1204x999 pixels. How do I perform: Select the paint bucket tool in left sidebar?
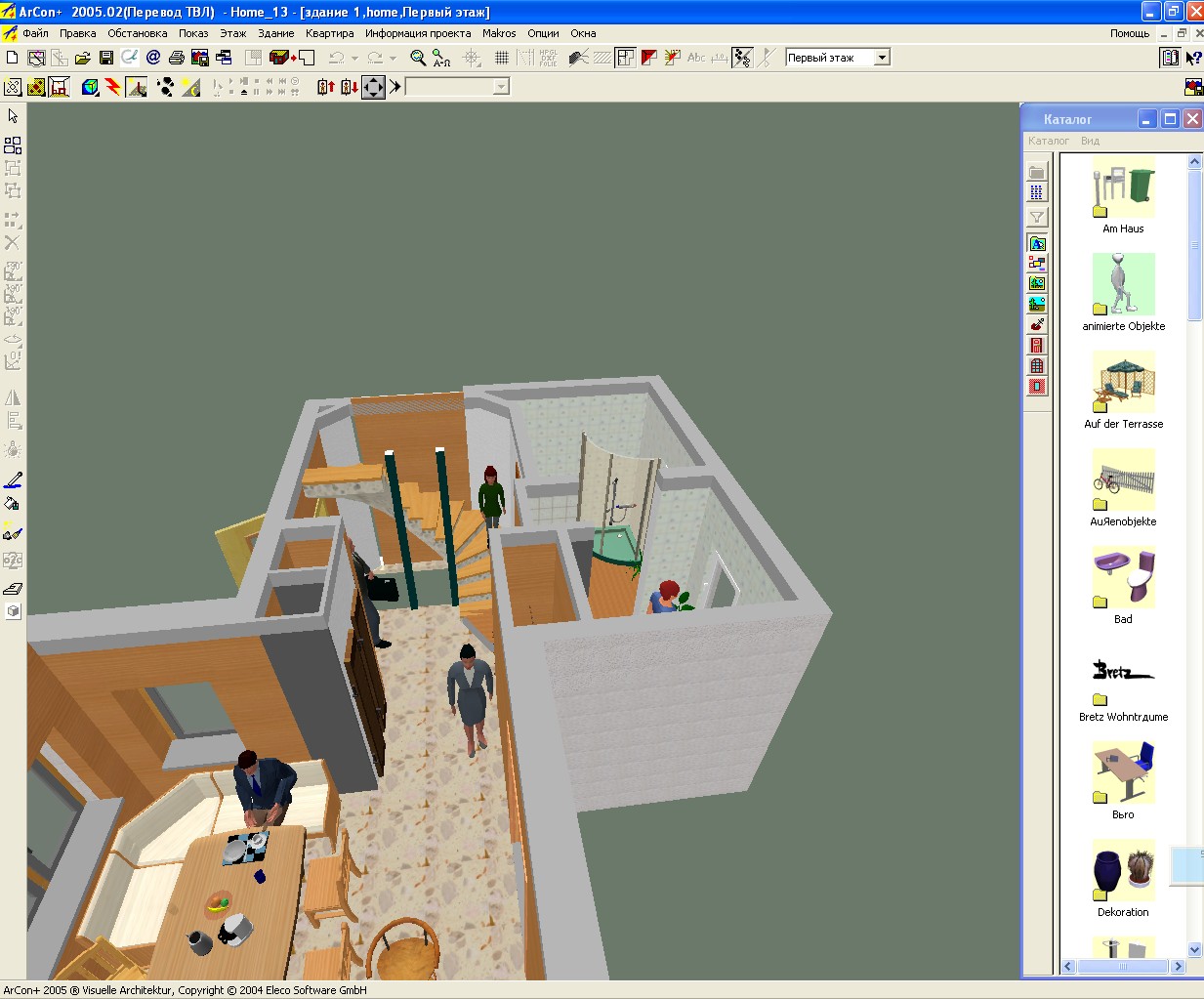pos(13,505)
